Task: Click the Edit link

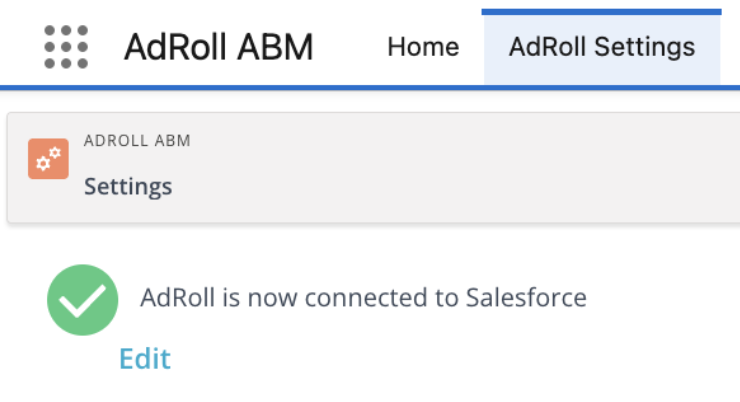Action: (x=145, y=358)
